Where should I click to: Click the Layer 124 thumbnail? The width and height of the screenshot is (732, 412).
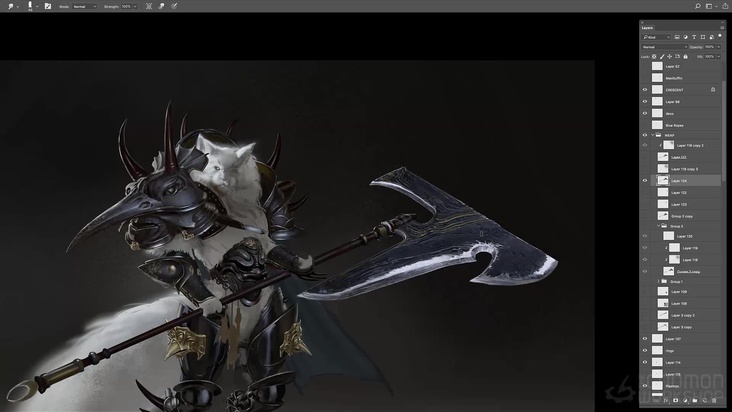click(x=663, y=181)
